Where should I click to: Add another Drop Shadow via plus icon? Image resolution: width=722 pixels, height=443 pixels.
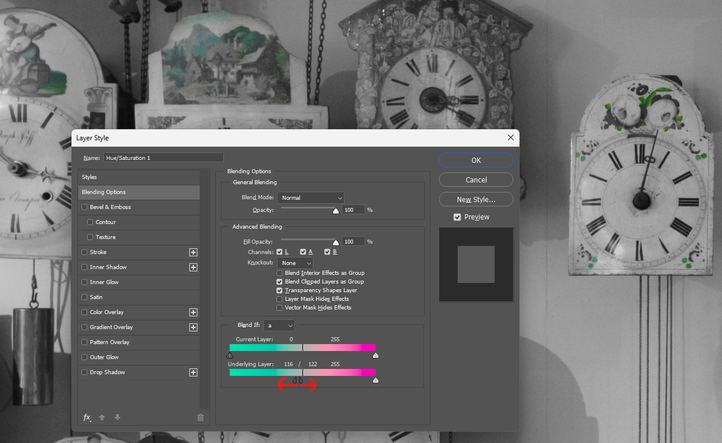[194, 372]
